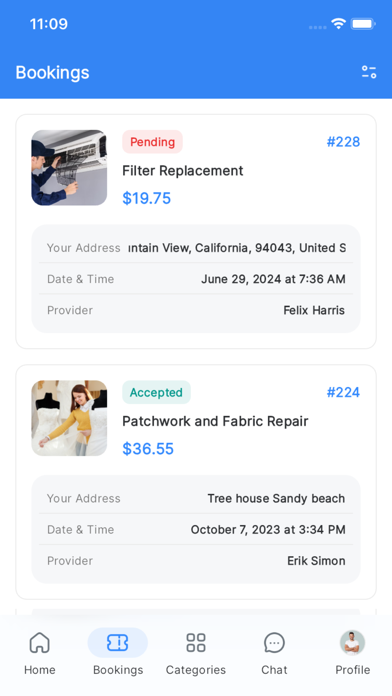Image resolution: width=392 pixels, height=696 pixels.
Task: Tap the Mountain View address row
Action: 196,248
